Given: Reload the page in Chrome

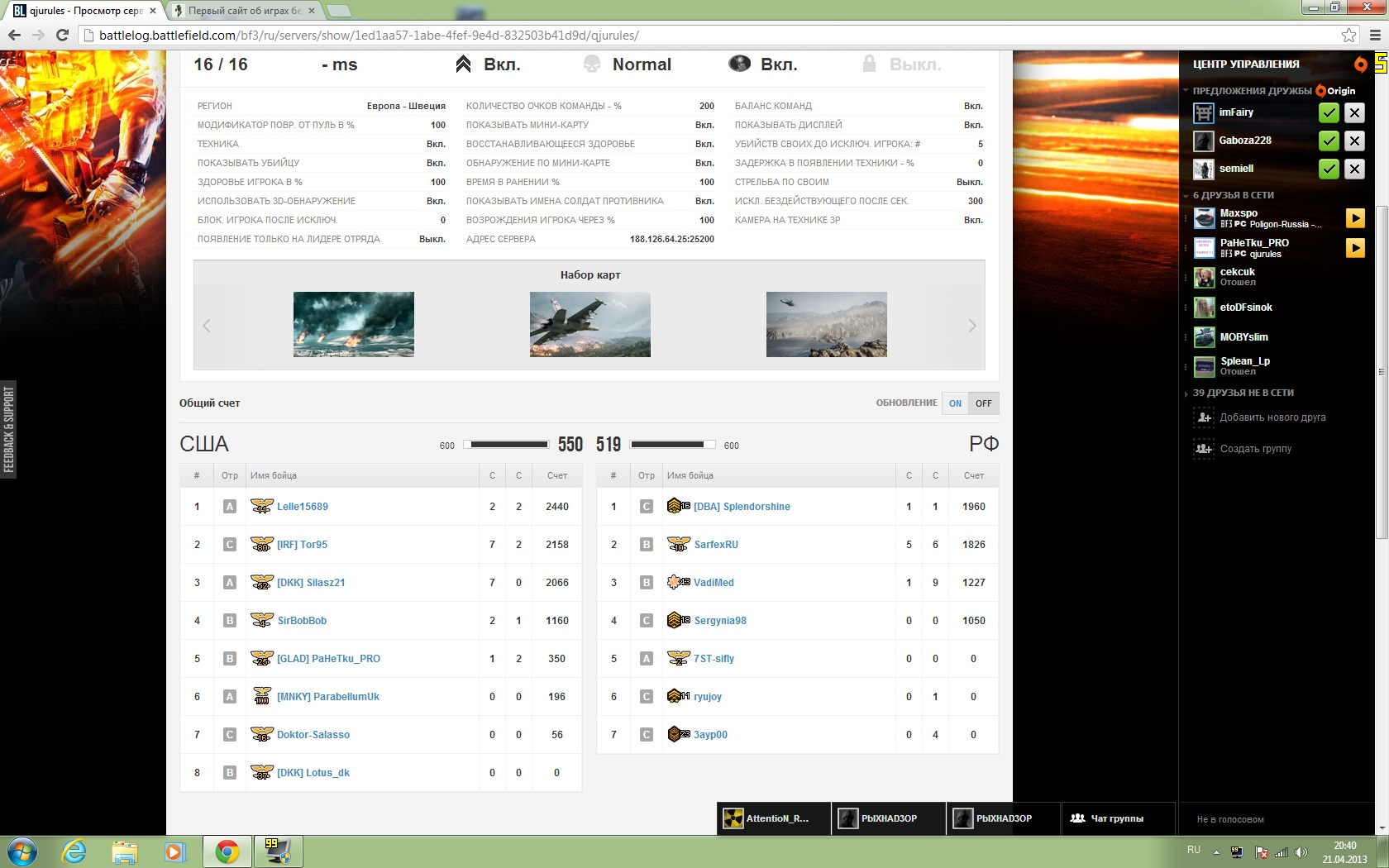Looking at the screenshot, I should 62,35.
